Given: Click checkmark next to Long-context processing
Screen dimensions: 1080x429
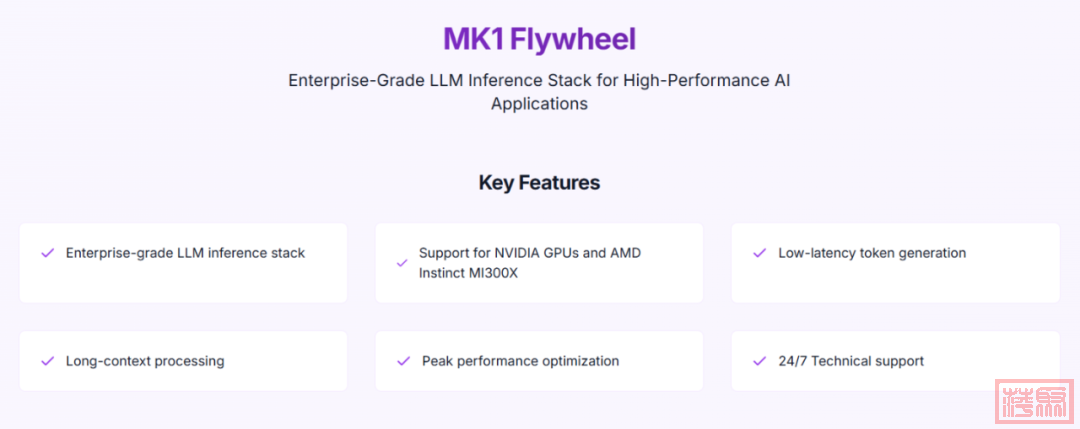Looking at the screenshot, I should (x=47, y=361).
